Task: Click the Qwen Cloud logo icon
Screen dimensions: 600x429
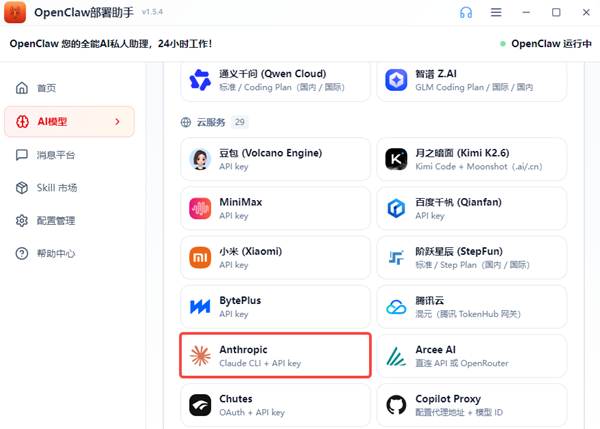Action: tap(200, 80)
